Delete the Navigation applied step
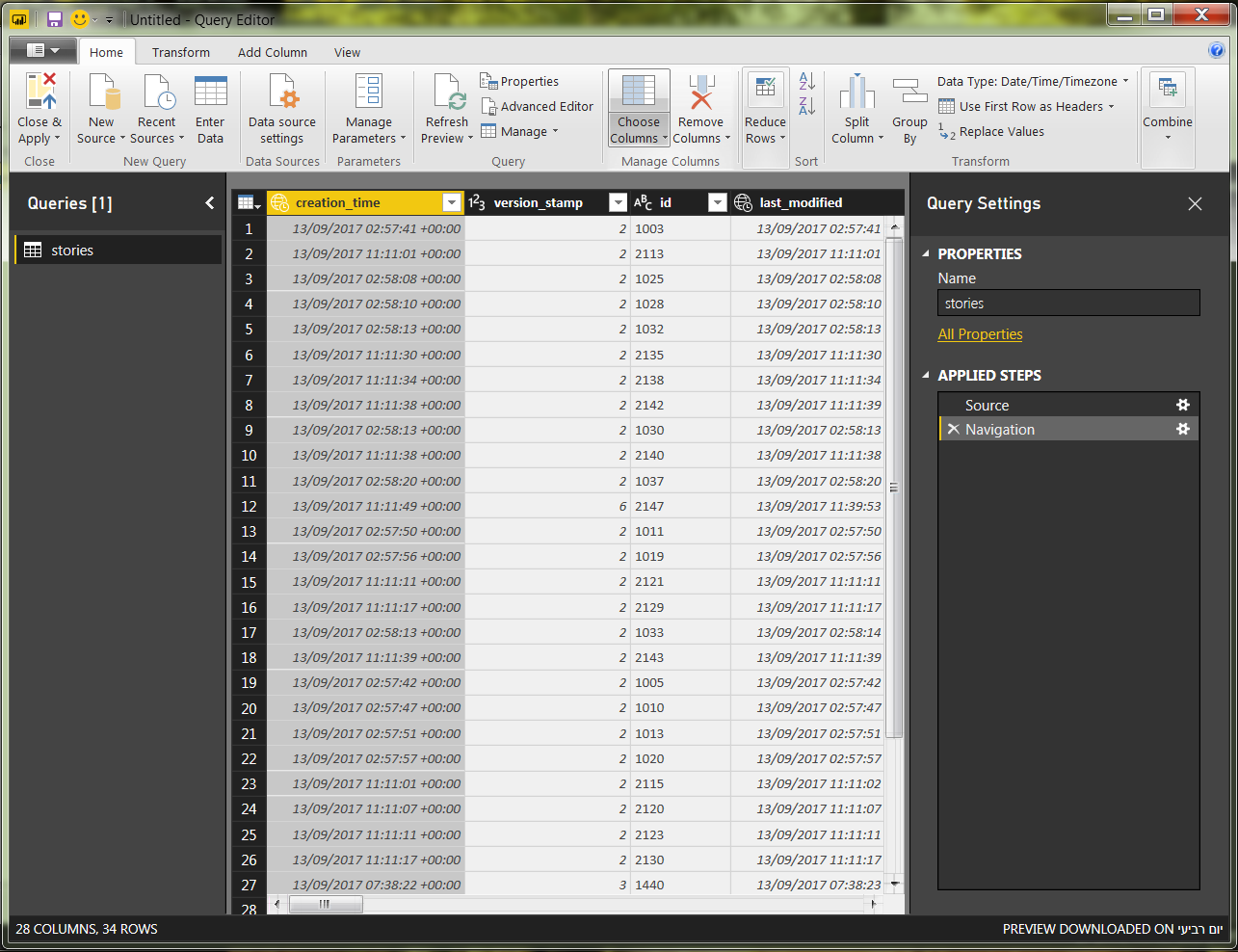The height and width of the screenshot is (952, 1238). pyautogui.click(x=954, y=430)
